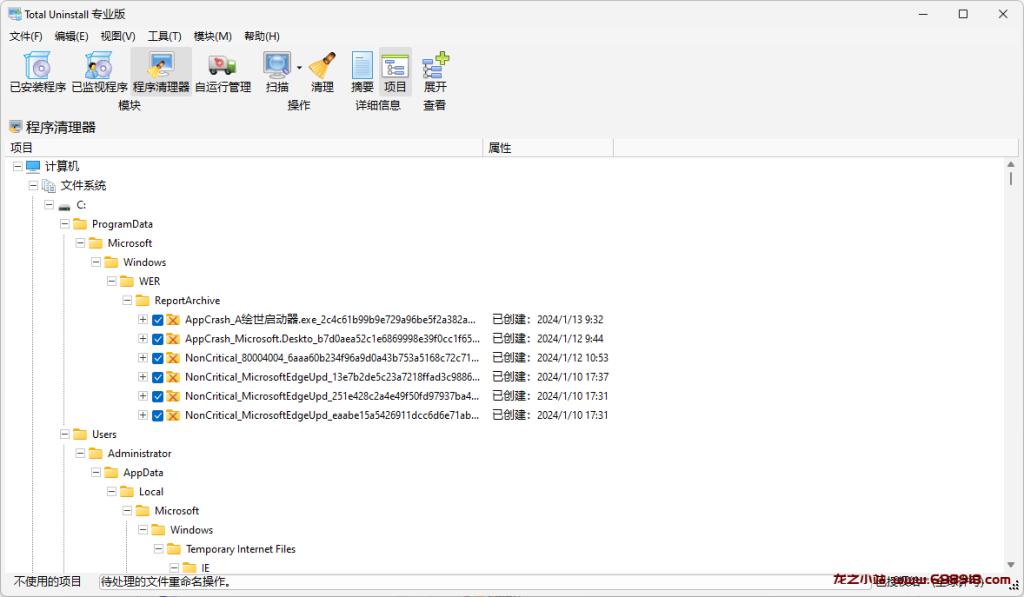Image resolution: width=1024 pixels, height=597 pixels.
Task: Click the 属性 column header
Action: 548,148
